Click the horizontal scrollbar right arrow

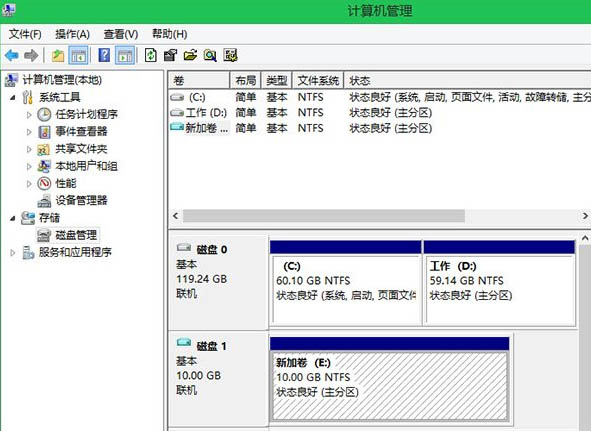(x=585, y=216)
